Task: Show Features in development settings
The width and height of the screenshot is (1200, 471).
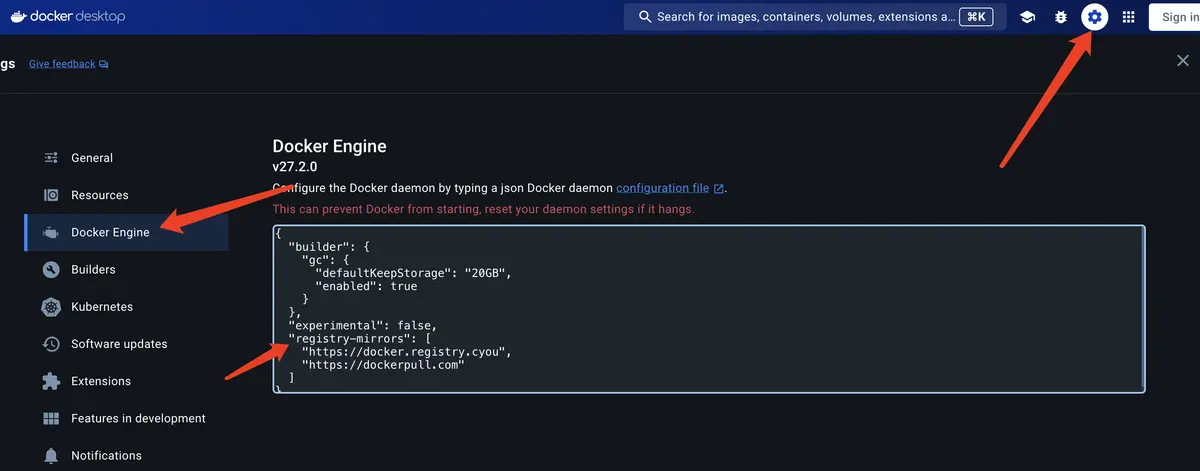Action: coord(126,418)
